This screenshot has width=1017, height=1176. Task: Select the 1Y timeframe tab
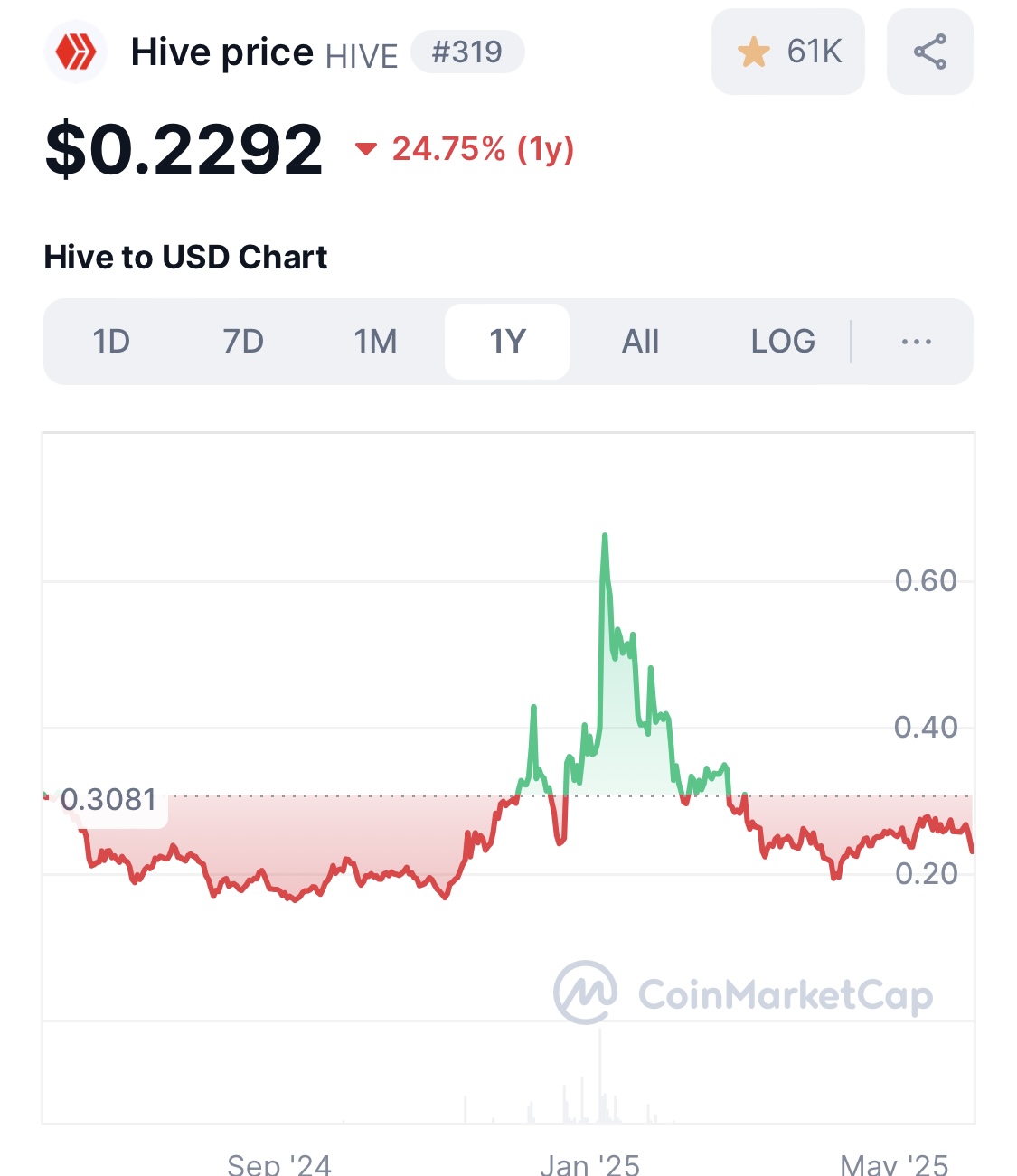click(507, 342)
